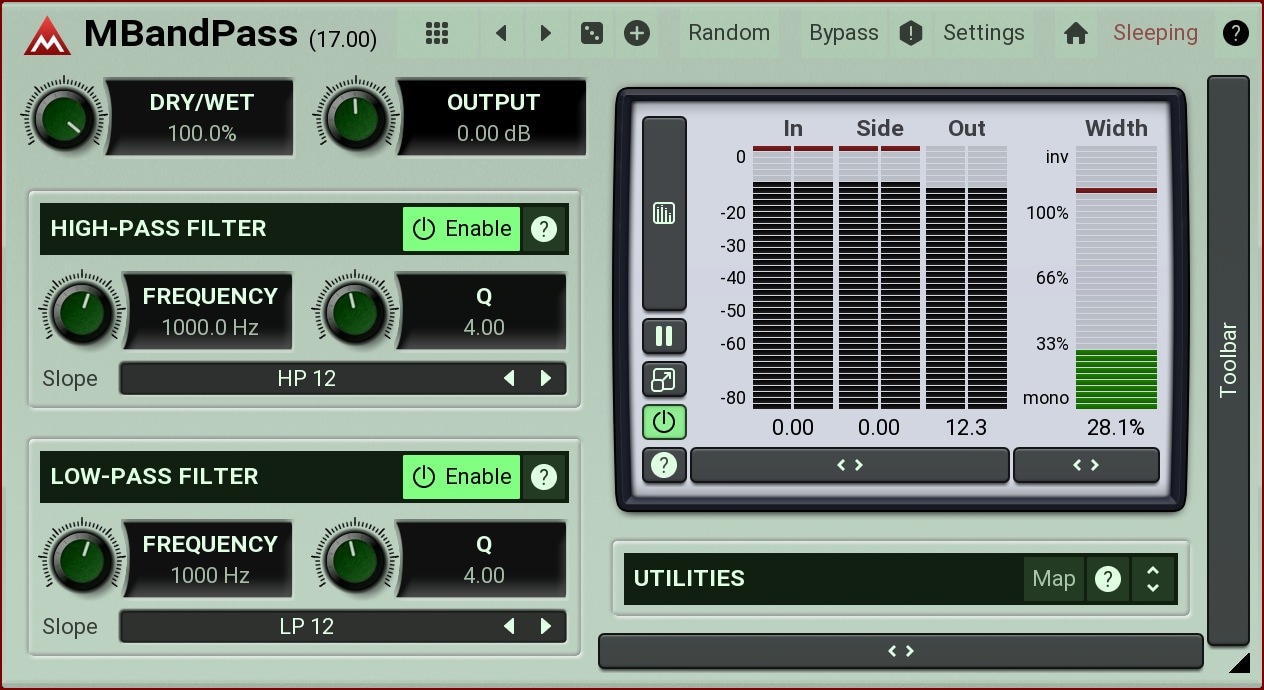Disable the Low-Pass Filter Enable button
Viewport: 1264px width, 690px height.
(462, 477)
